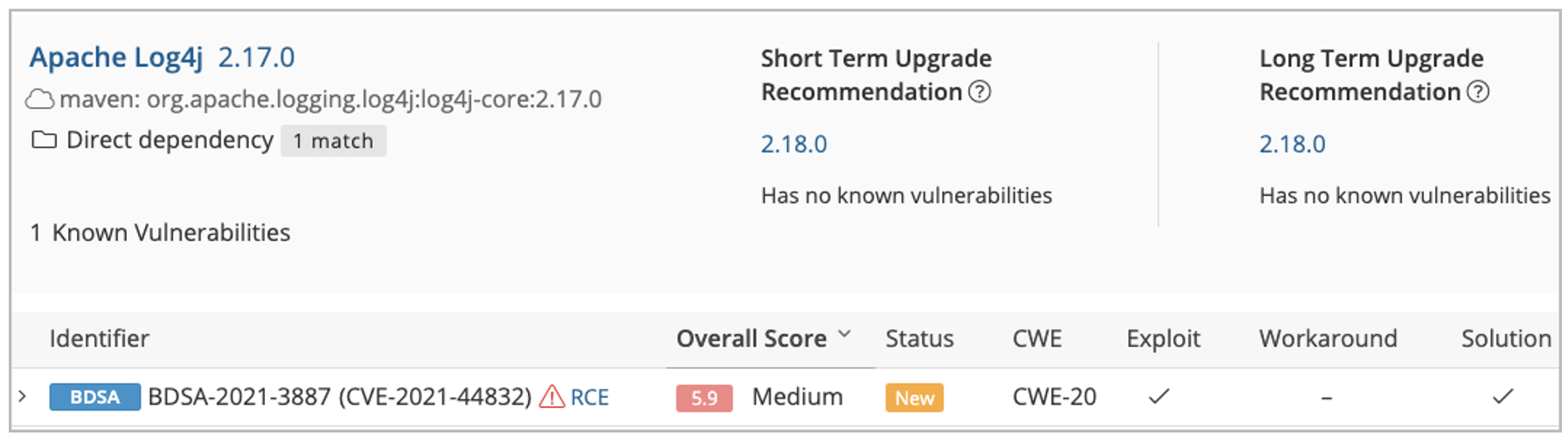
Task: Click the RCE label link
Action: tap(590, 398)
